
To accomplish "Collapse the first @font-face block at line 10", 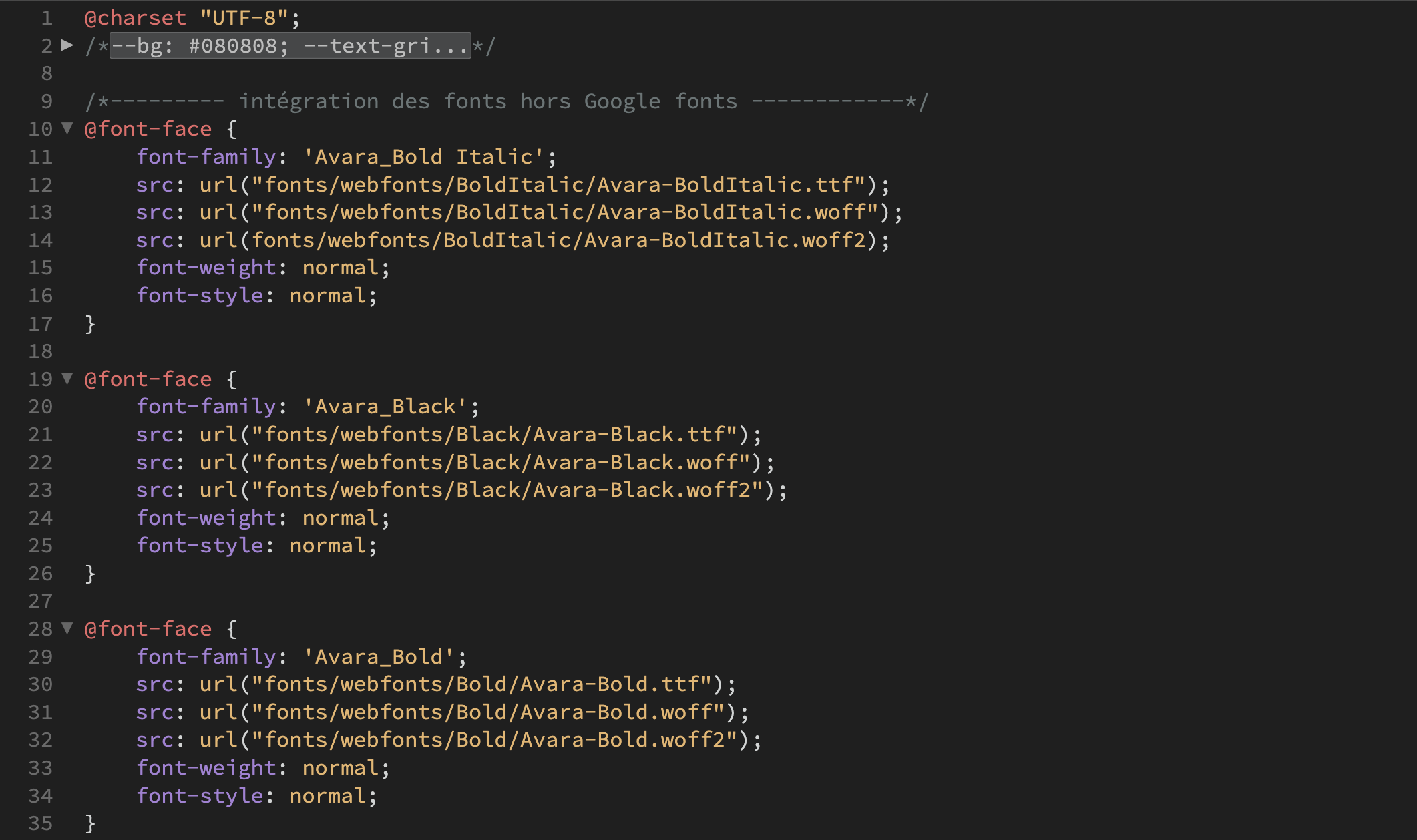I will tap(67, 128).
